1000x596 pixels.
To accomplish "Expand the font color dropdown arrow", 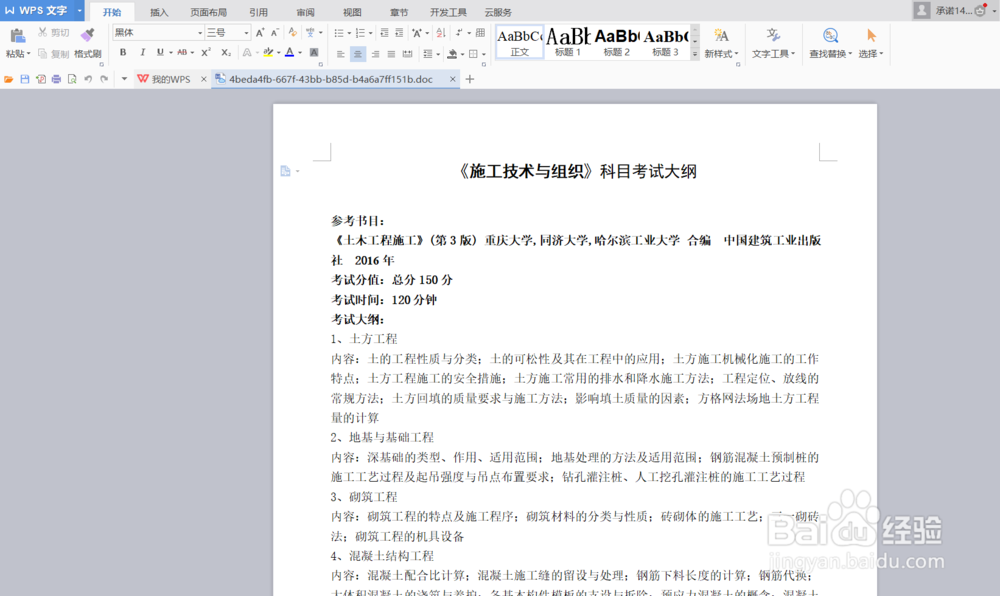I will click(x=298, y=53).
